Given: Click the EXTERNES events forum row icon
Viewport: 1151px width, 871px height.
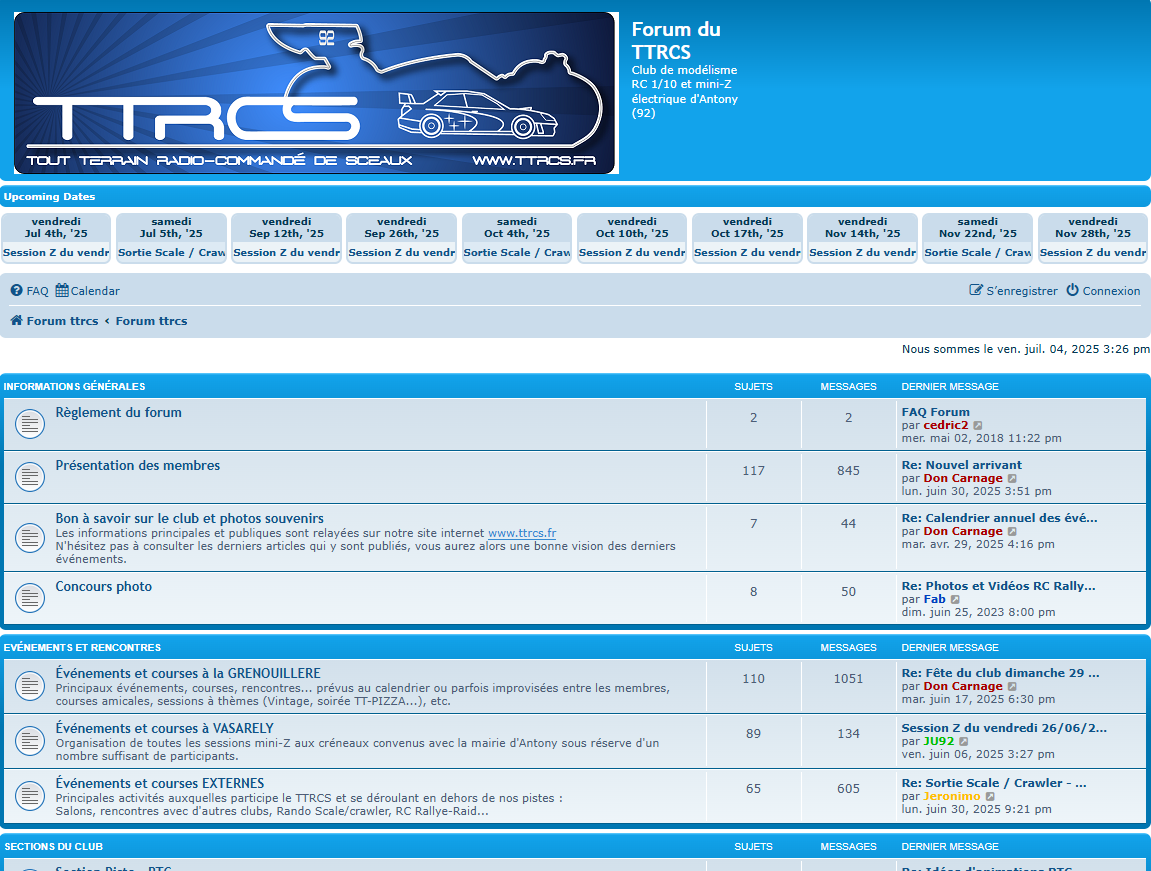Looking at the screenshot, I should coord(30,796).
